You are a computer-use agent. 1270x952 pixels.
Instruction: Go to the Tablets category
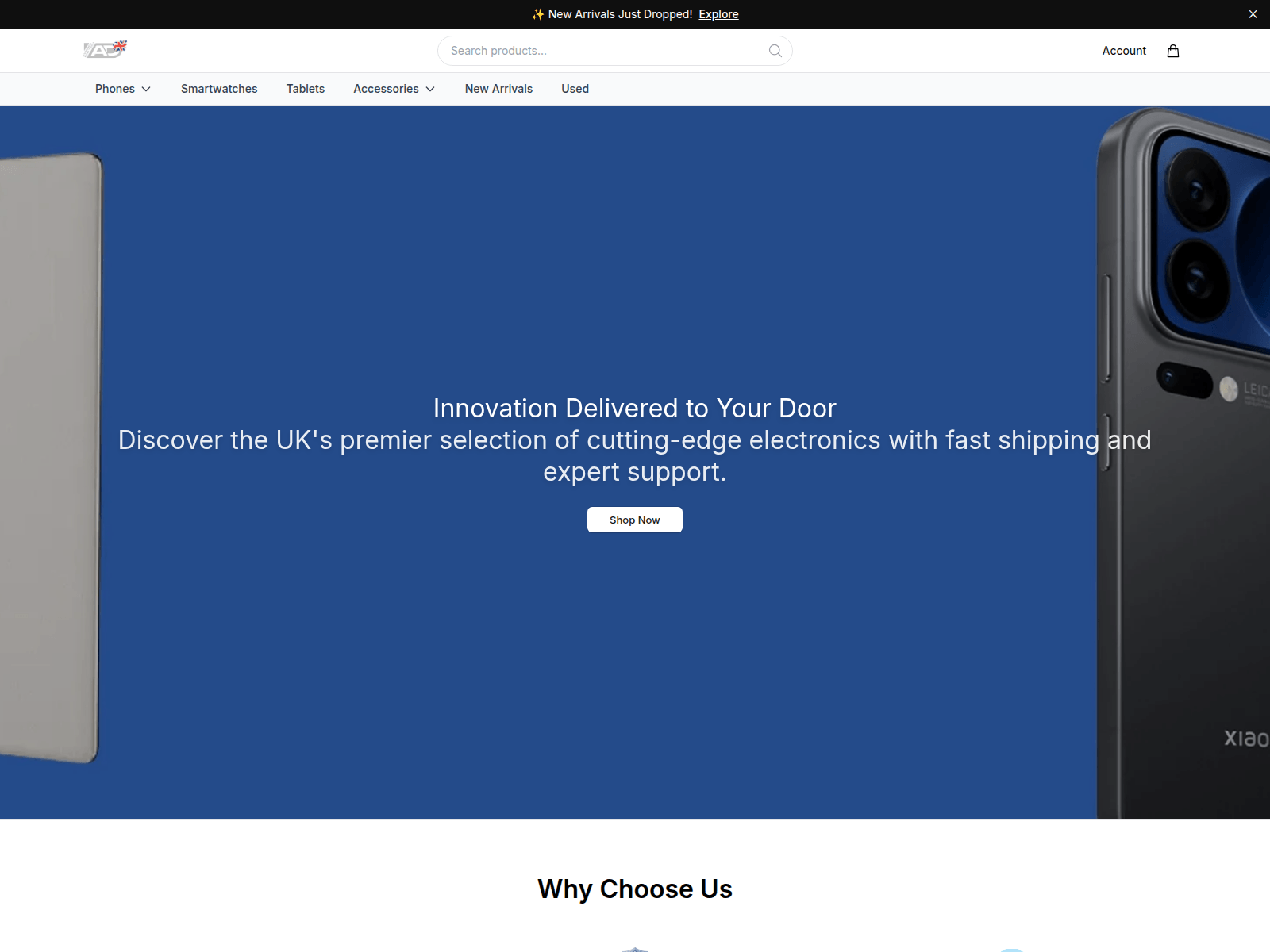(x=306, y=89)
